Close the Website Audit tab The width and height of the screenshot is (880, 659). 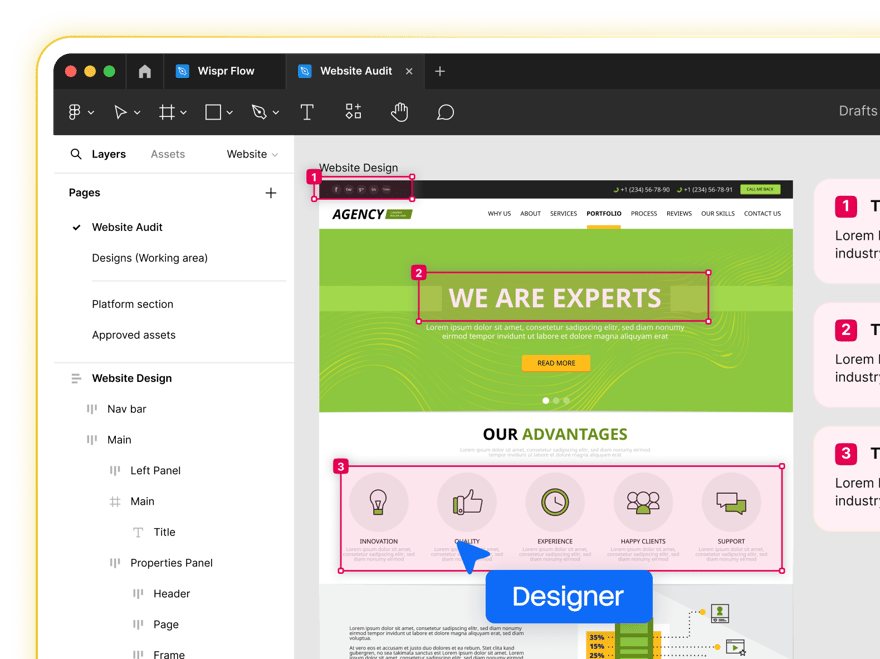(409, 71)
